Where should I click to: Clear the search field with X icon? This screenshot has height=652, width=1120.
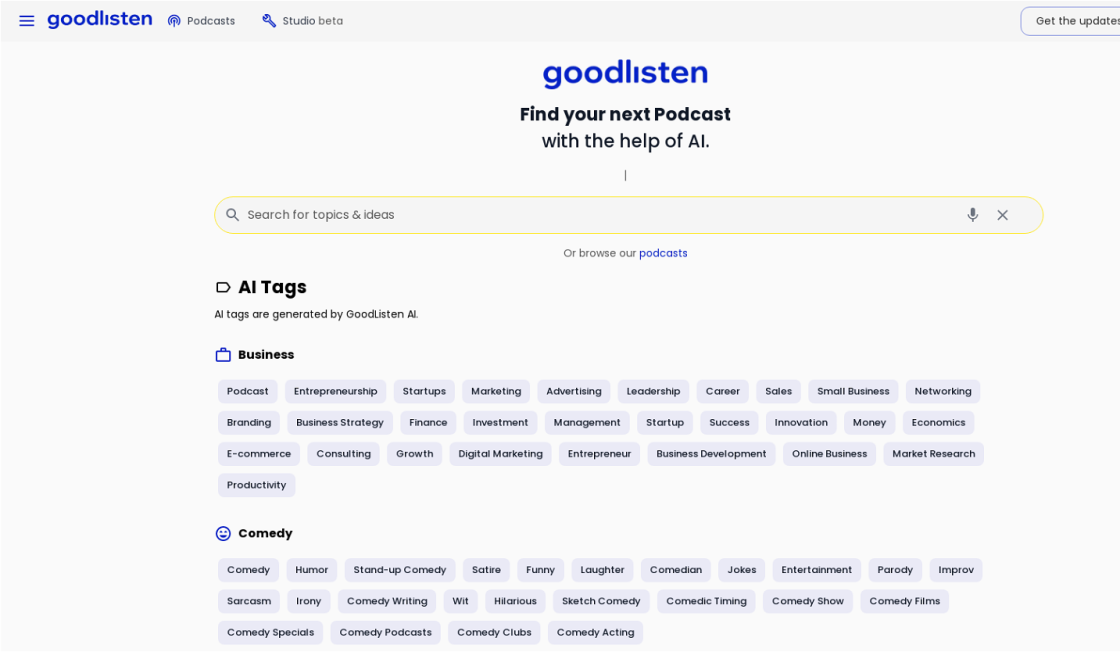point(1002,215)
